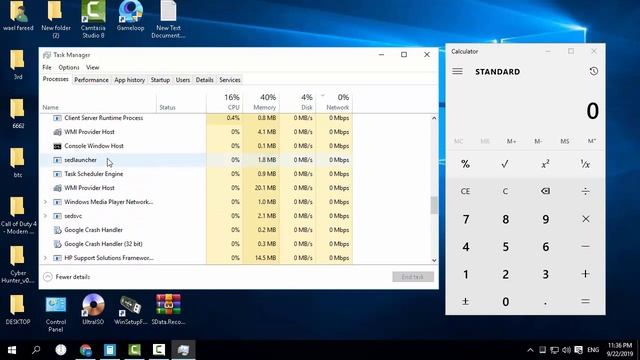This screenshot has height=360, width=640.
Task: Click the plus/minus sign key in Calculator
Action: 465,301
